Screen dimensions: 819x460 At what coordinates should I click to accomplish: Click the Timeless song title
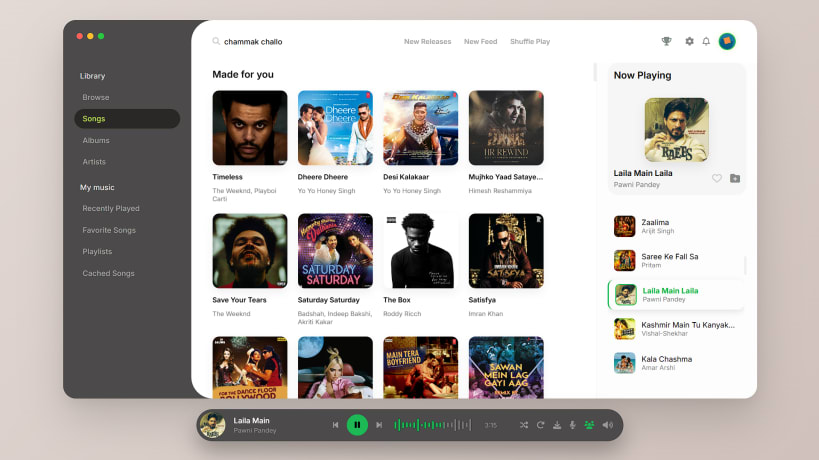pyautogui.click(x=227, y=177)
